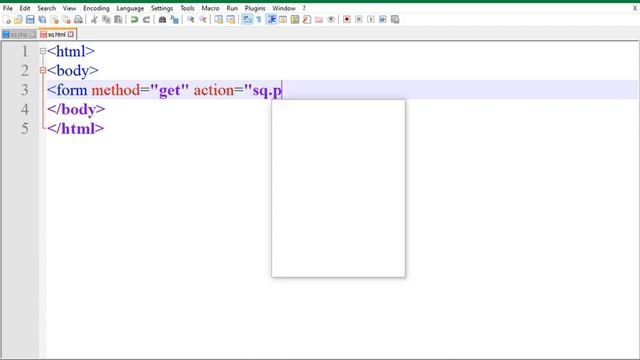Click the "</body>" closing tag text
The height and width of the screenshot is (360, 640).
[x=76, y=109]
